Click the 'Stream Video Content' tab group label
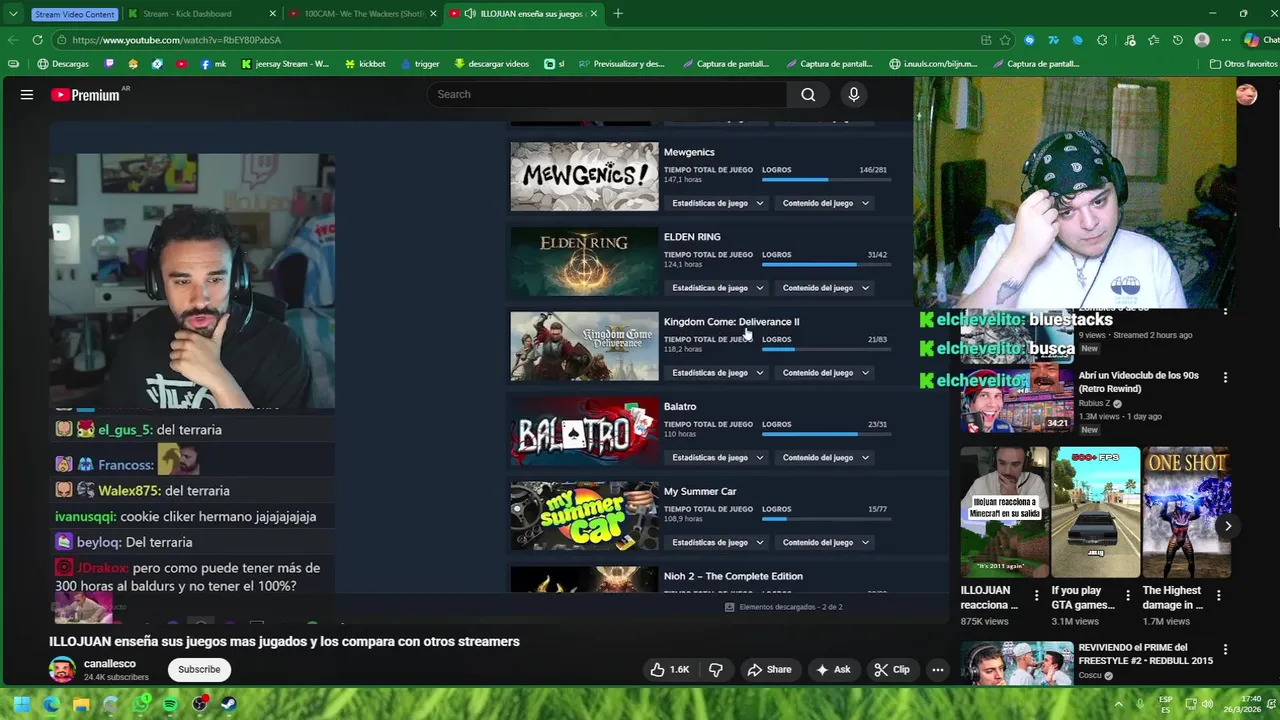 click(x=74, y=14)
